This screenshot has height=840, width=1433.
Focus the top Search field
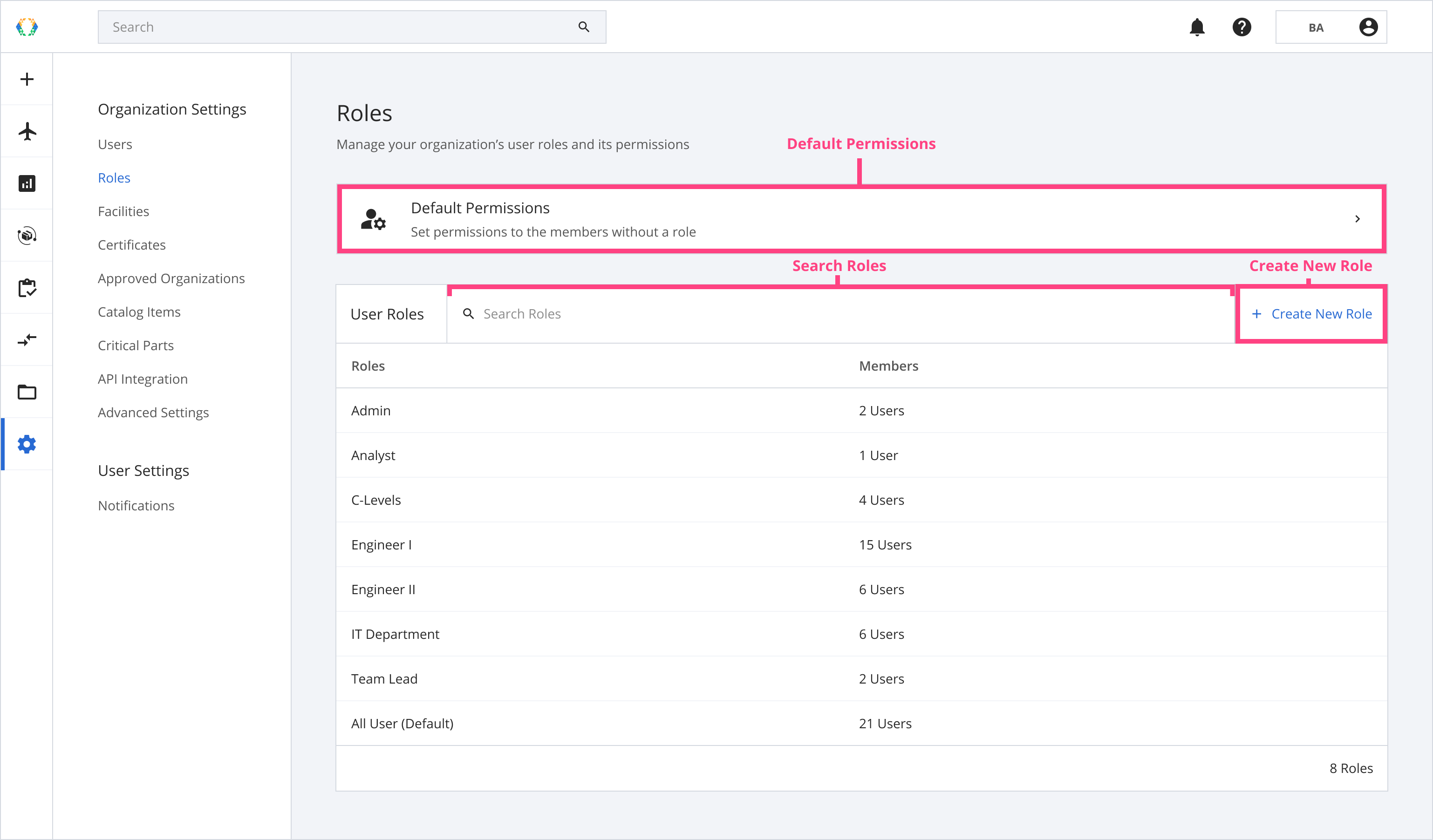352,27
